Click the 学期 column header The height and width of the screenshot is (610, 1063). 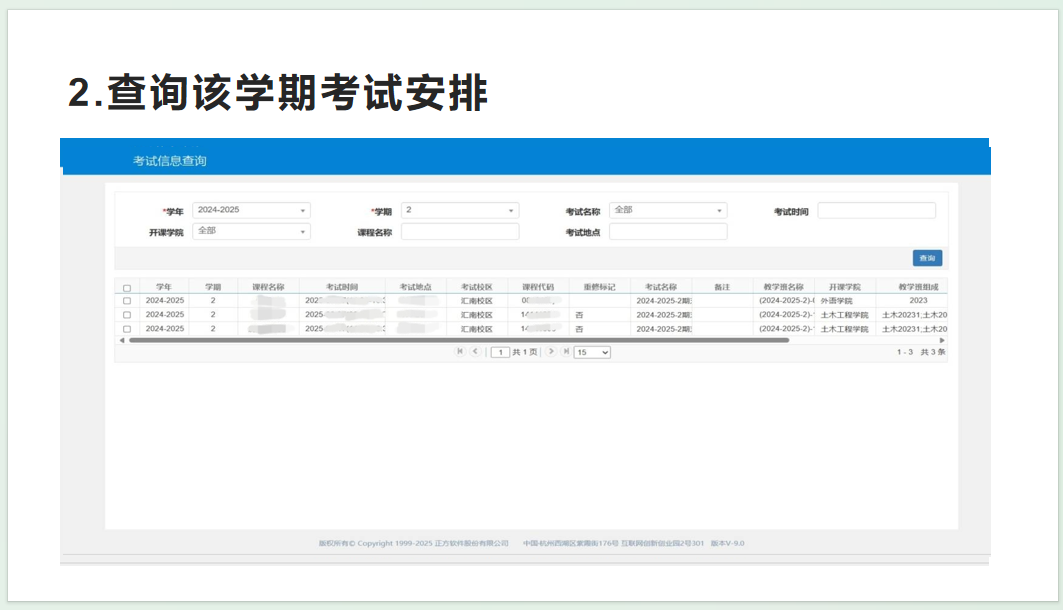213,287
